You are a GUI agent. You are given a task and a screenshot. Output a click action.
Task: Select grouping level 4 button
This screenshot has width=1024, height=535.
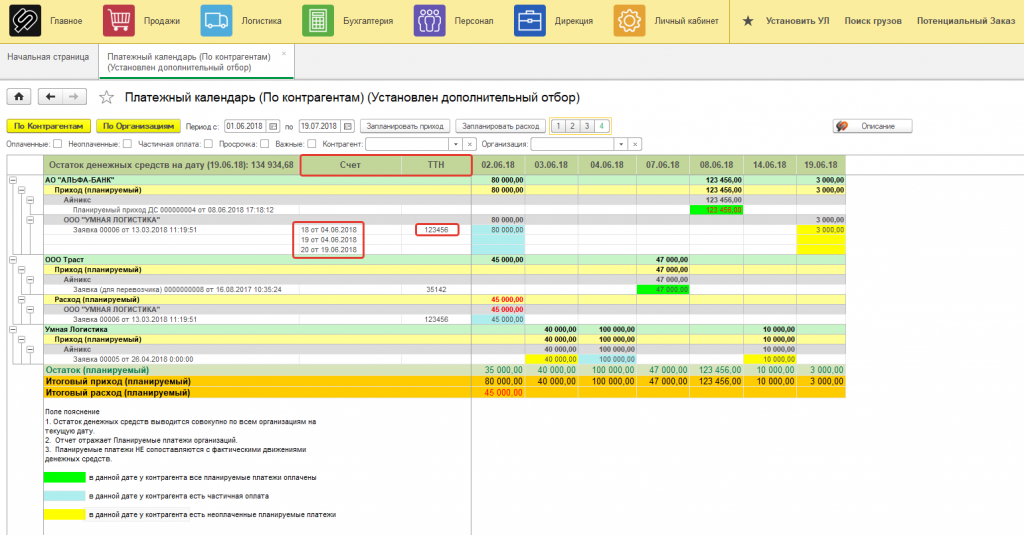(601, 126)
